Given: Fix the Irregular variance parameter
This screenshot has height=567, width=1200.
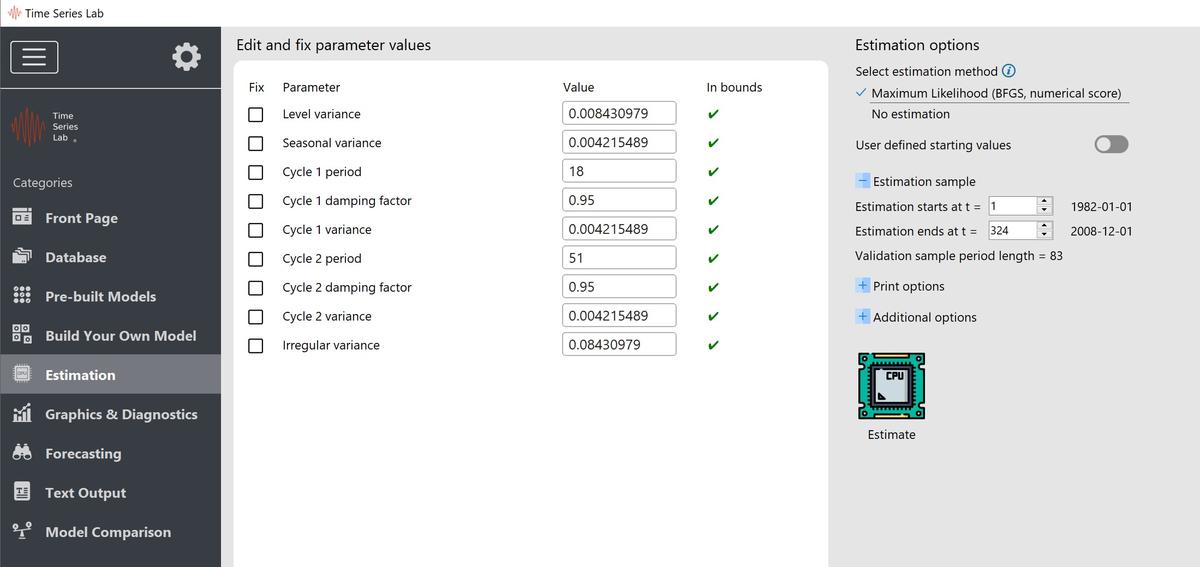Looking at the screenshot, I should tap(256, 346).
